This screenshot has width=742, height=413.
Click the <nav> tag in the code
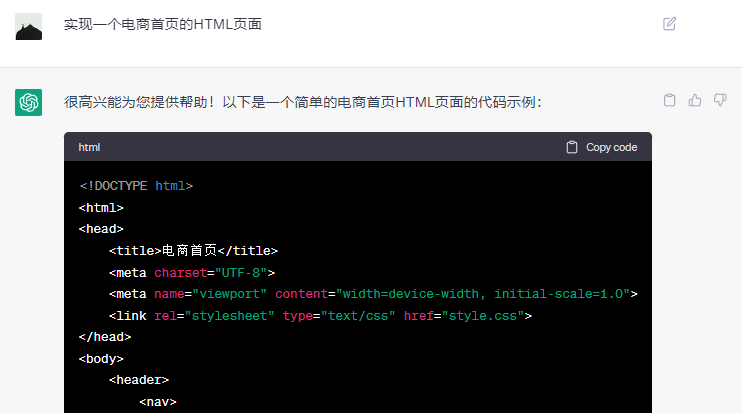tap(158, 402)
